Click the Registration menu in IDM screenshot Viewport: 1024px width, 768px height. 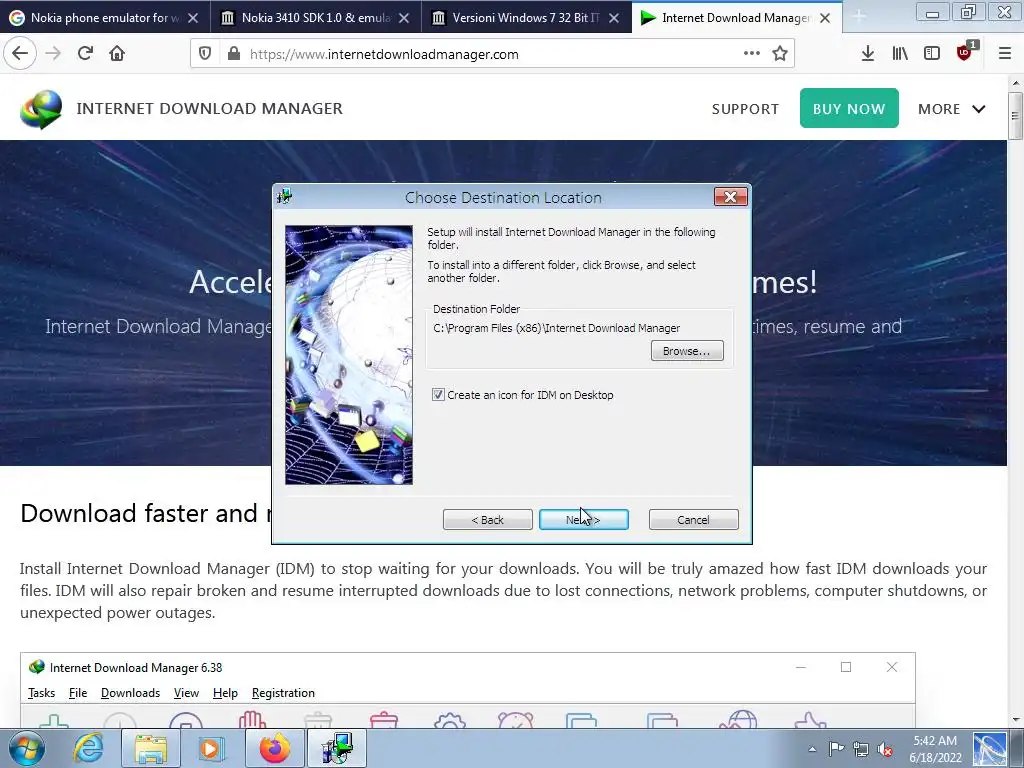283,693
